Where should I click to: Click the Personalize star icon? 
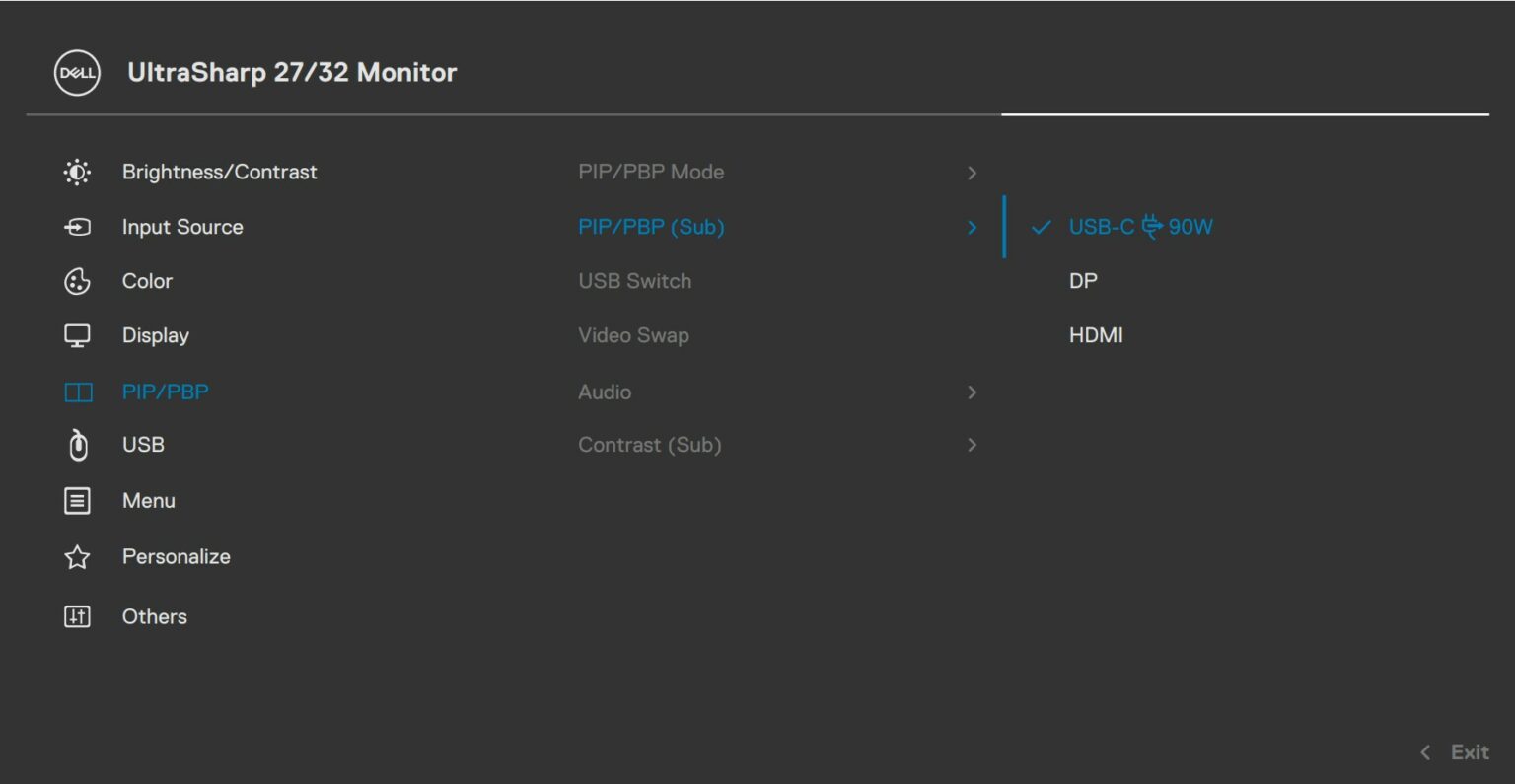click(76, 556)
